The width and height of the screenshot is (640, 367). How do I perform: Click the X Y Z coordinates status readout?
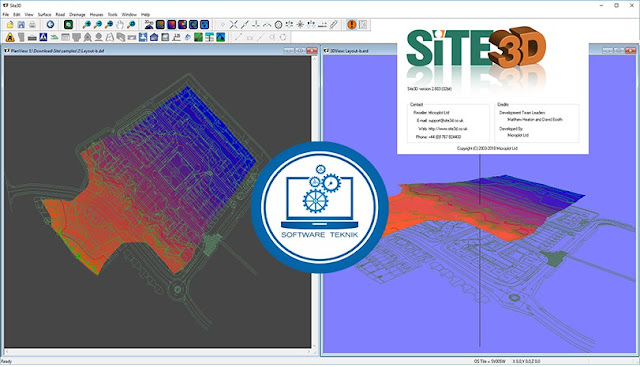coord(526,361)
